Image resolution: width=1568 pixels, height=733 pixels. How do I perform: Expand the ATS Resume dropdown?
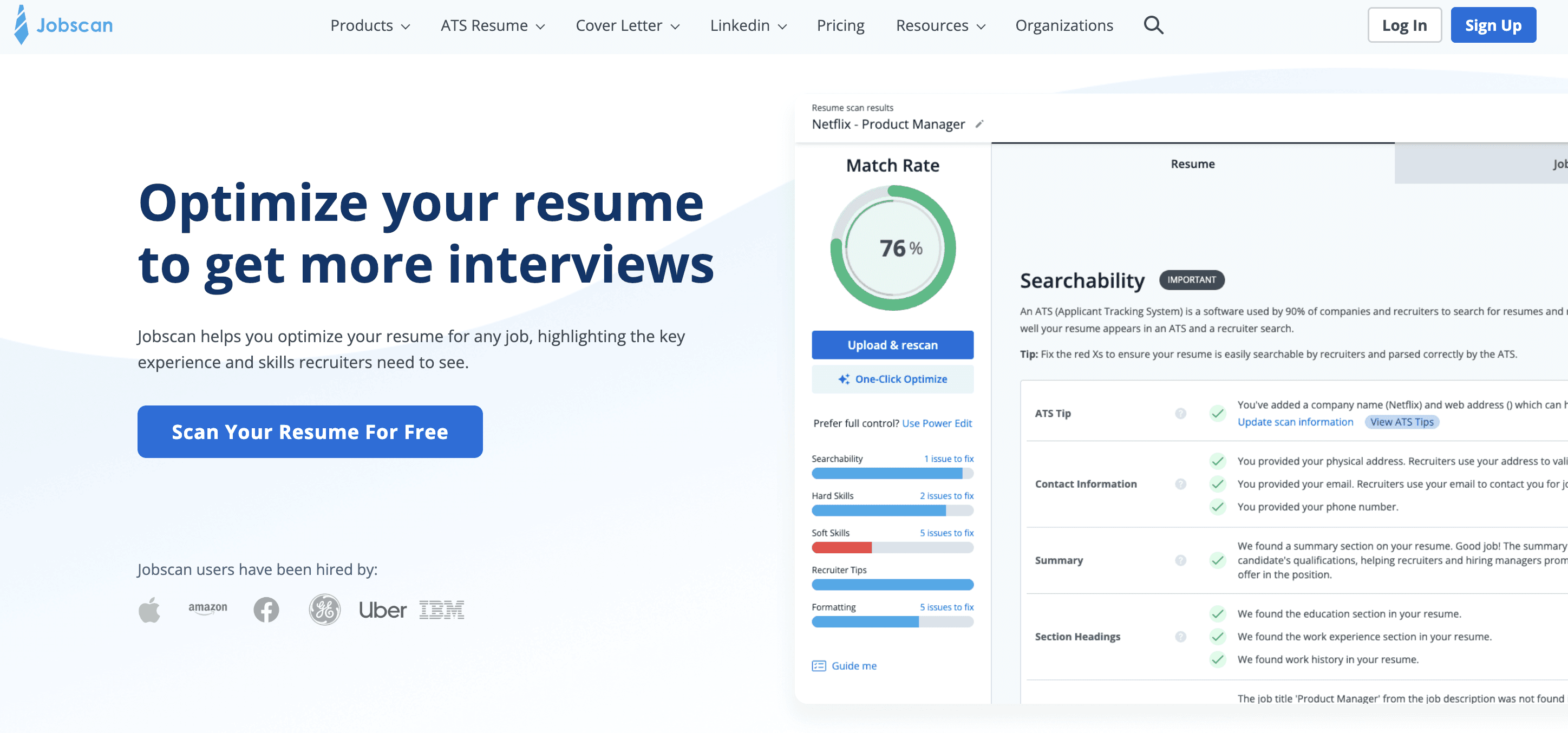coord(492,25)
